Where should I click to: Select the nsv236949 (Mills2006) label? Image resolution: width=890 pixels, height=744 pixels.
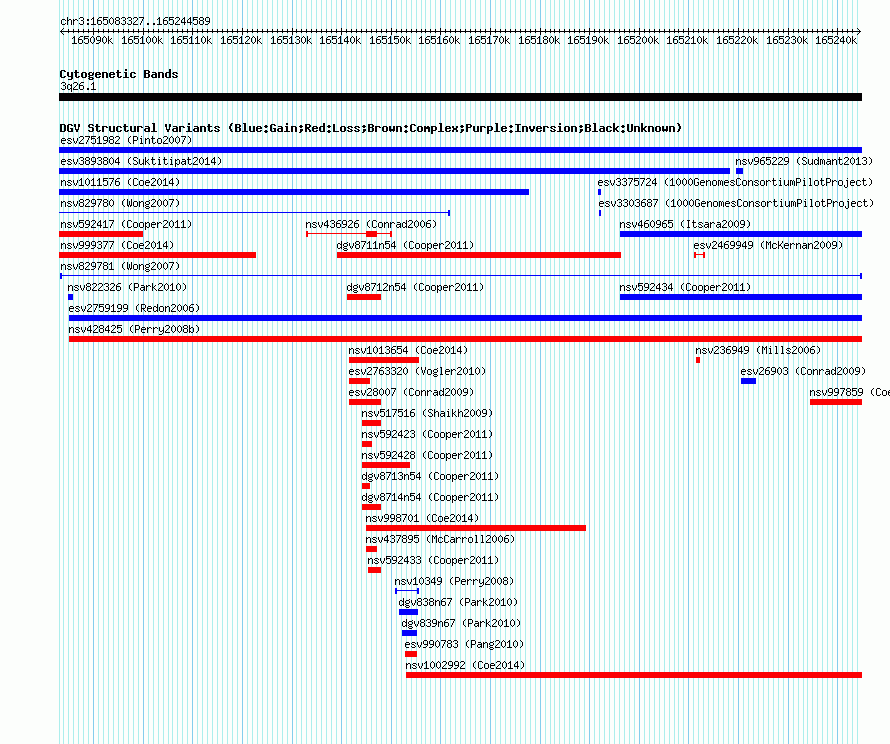coord(758,350)
